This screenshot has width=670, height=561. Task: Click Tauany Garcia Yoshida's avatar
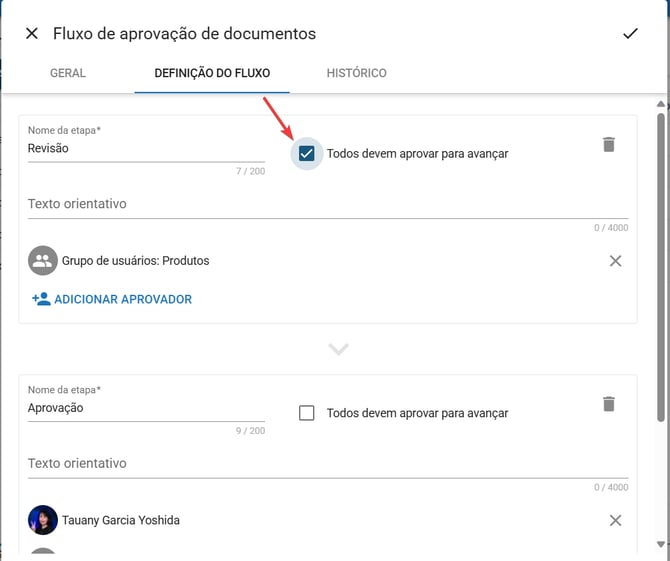pyautogui.click(x=43, y=520)
